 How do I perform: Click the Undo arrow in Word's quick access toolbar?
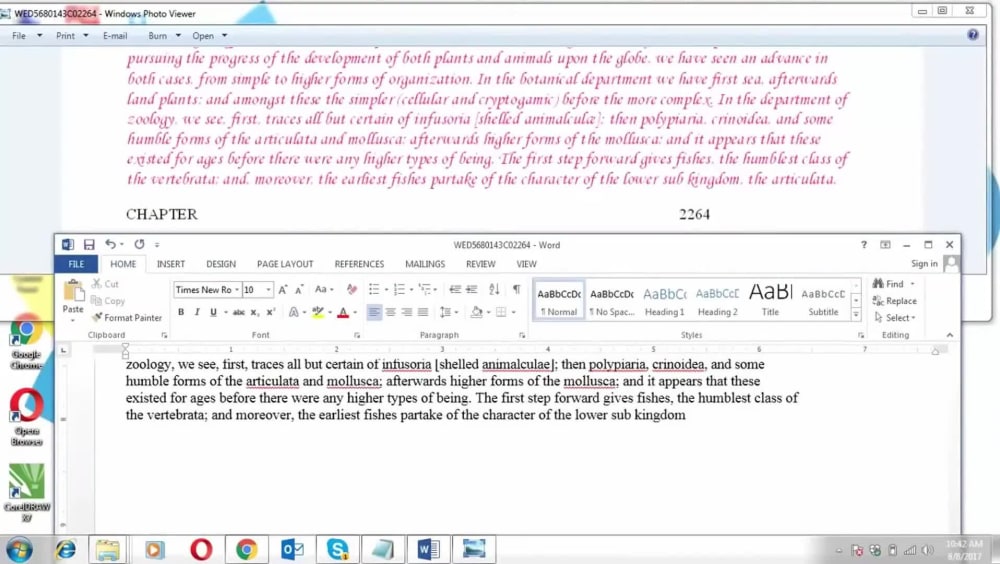[110, 244]
